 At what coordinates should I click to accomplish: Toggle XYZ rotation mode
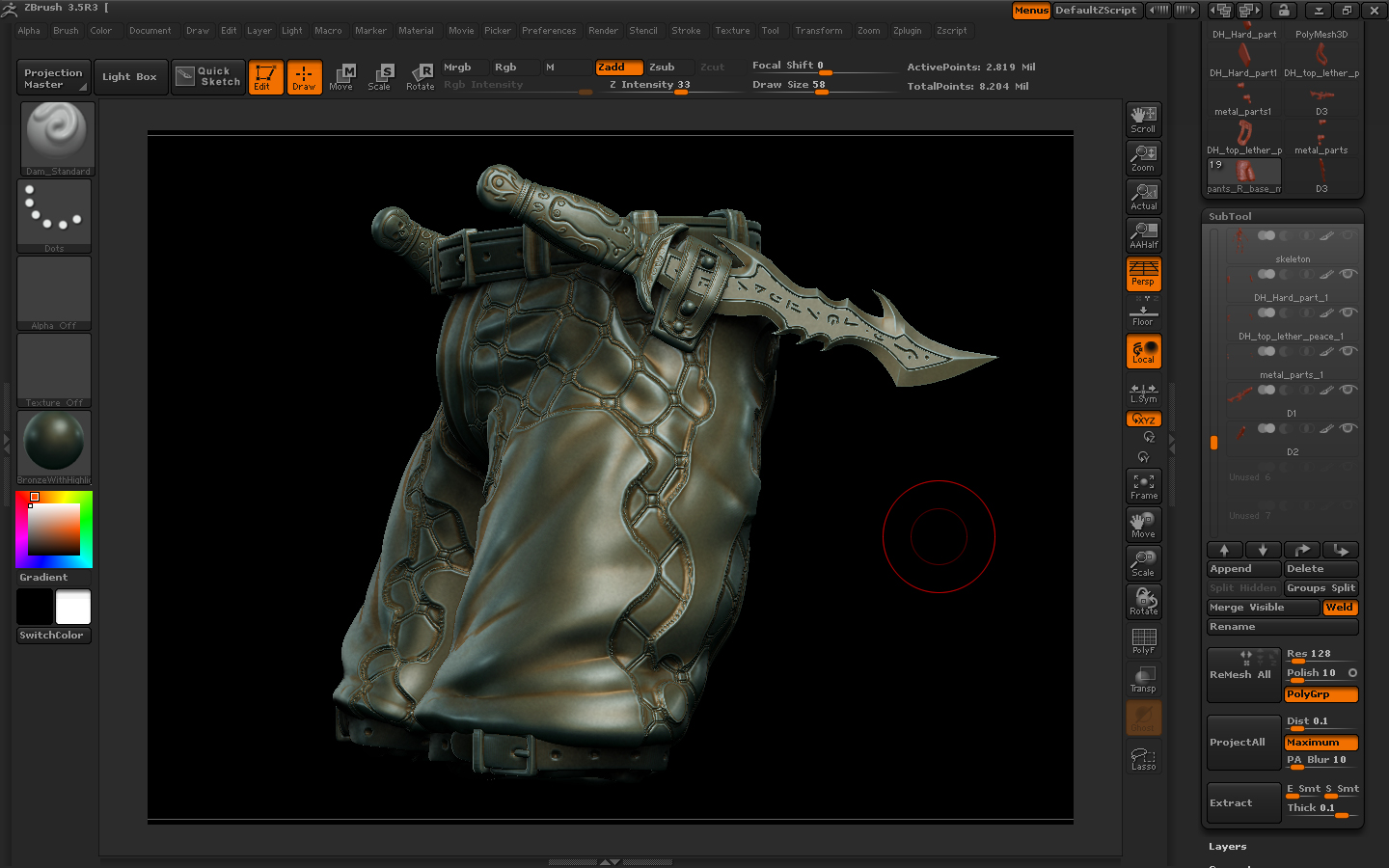(1143, 419)
